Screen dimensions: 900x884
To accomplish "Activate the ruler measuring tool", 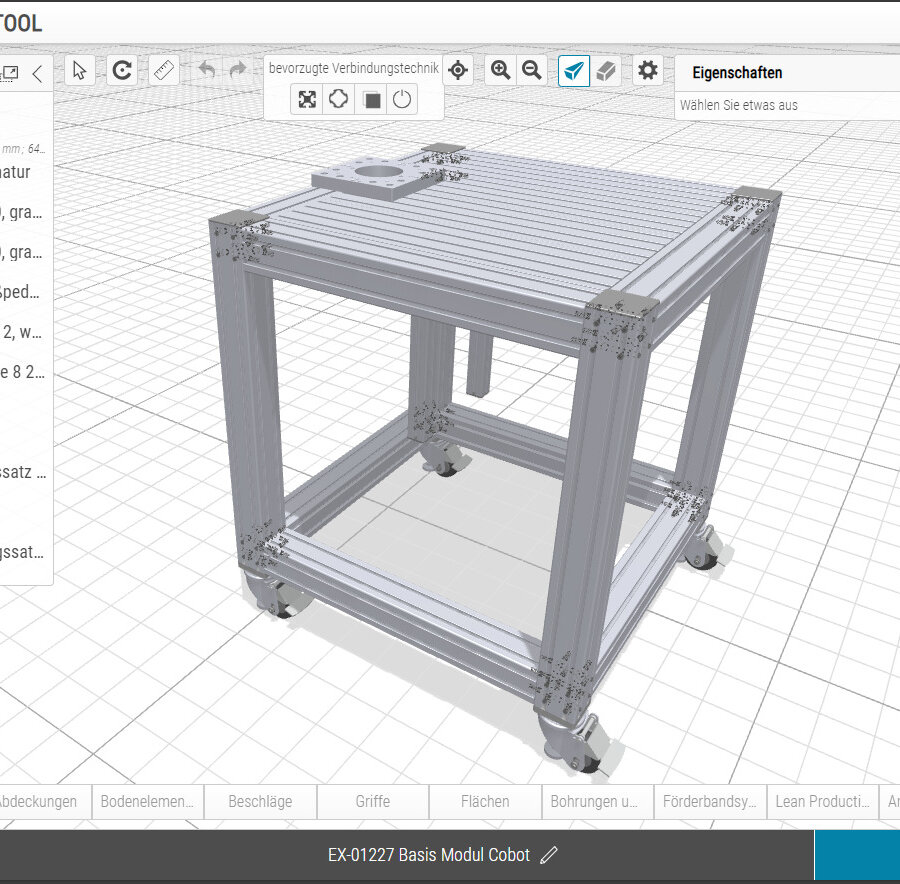I will point(163,70).
